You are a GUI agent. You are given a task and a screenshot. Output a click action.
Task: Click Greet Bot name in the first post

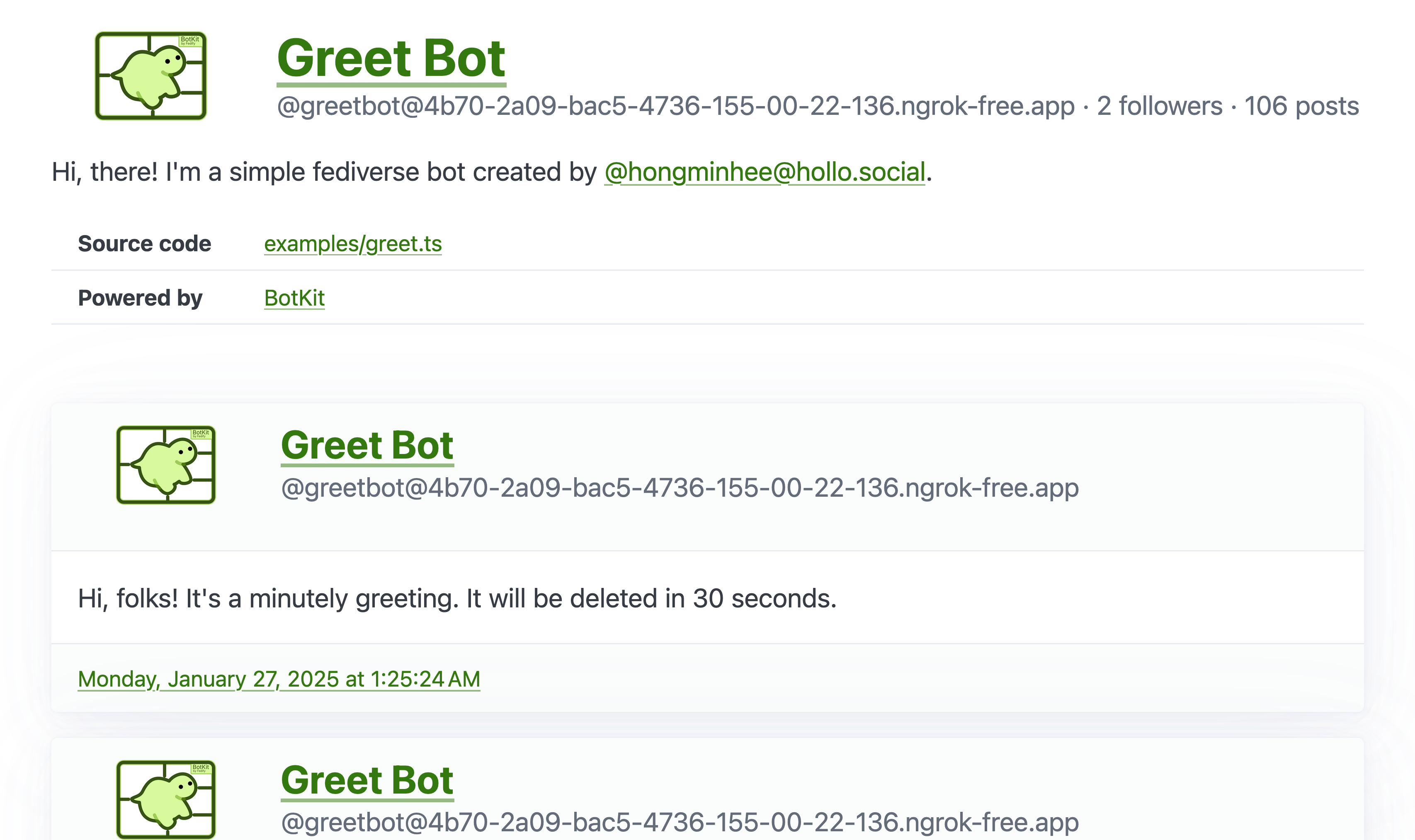[367, 445]
